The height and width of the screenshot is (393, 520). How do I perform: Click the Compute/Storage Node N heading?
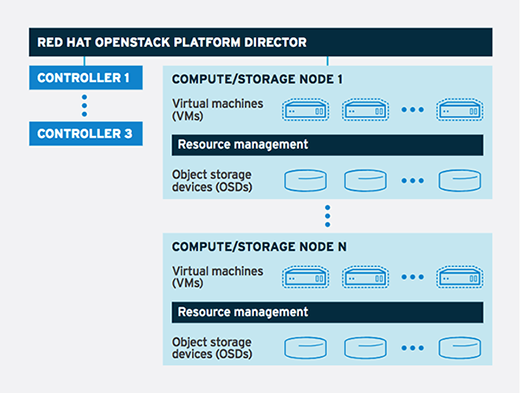click(259, 247)
